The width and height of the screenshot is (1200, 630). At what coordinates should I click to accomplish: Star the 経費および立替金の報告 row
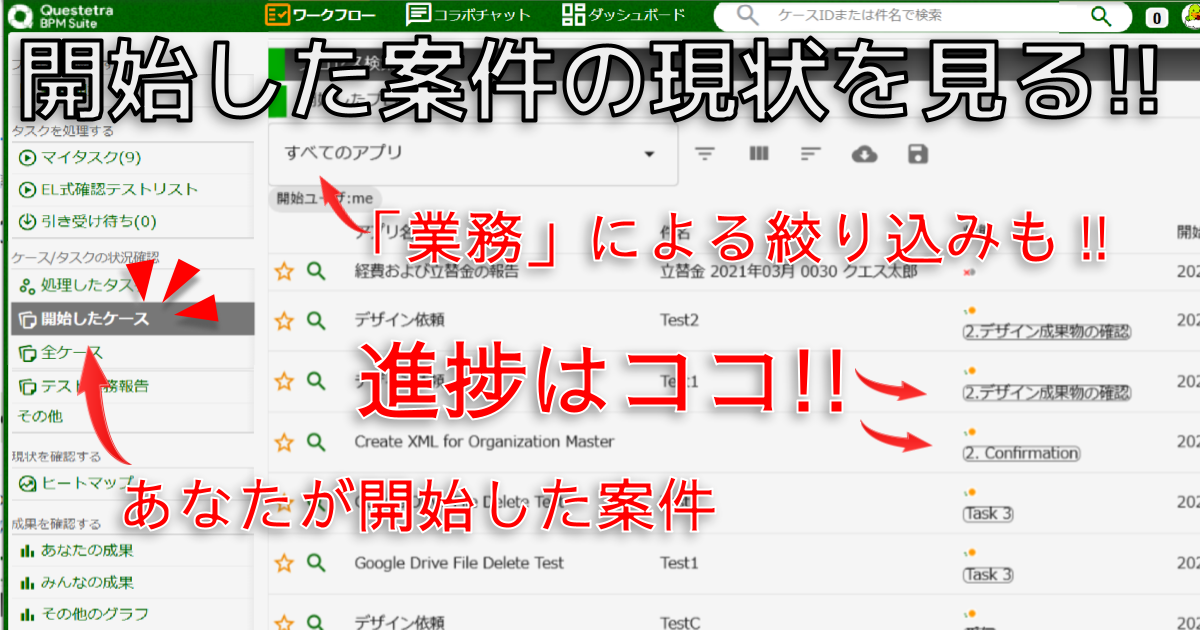point(284,272)
